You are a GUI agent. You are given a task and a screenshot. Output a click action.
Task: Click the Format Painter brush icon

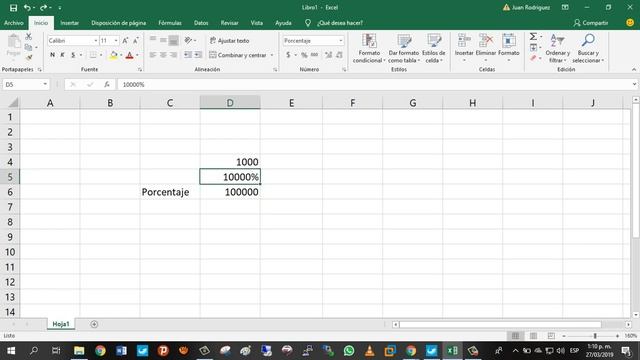tap(29, 58)
